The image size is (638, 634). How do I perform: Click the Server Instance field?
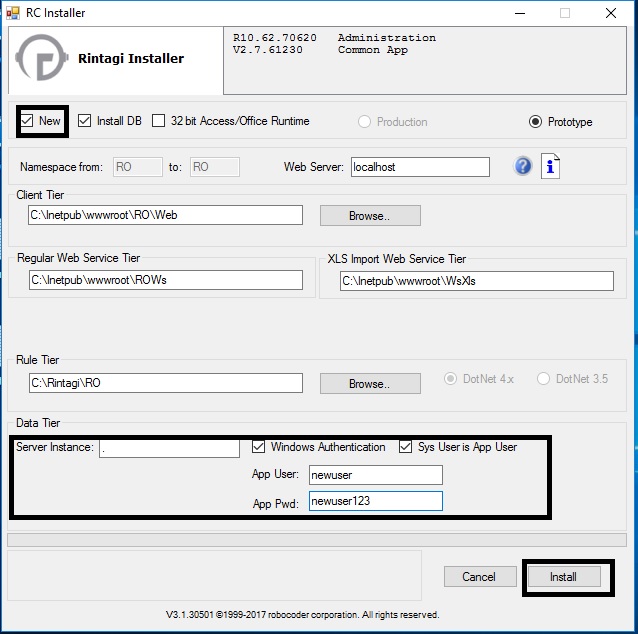click(x=169, y=448)
